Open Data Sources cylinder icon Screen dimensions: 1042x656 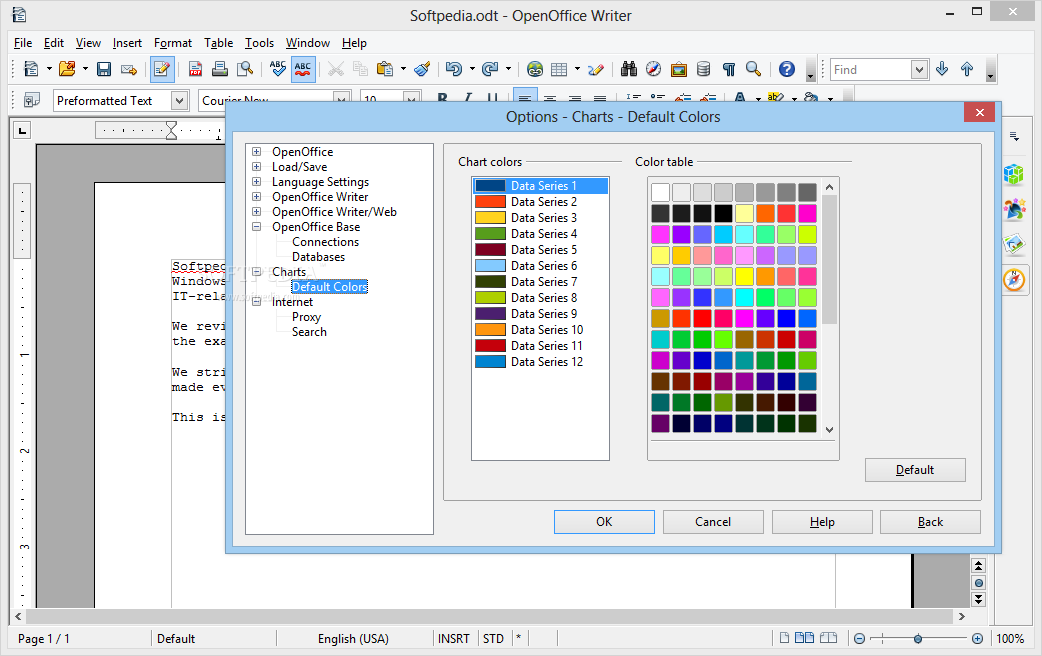tap(703, 69)
